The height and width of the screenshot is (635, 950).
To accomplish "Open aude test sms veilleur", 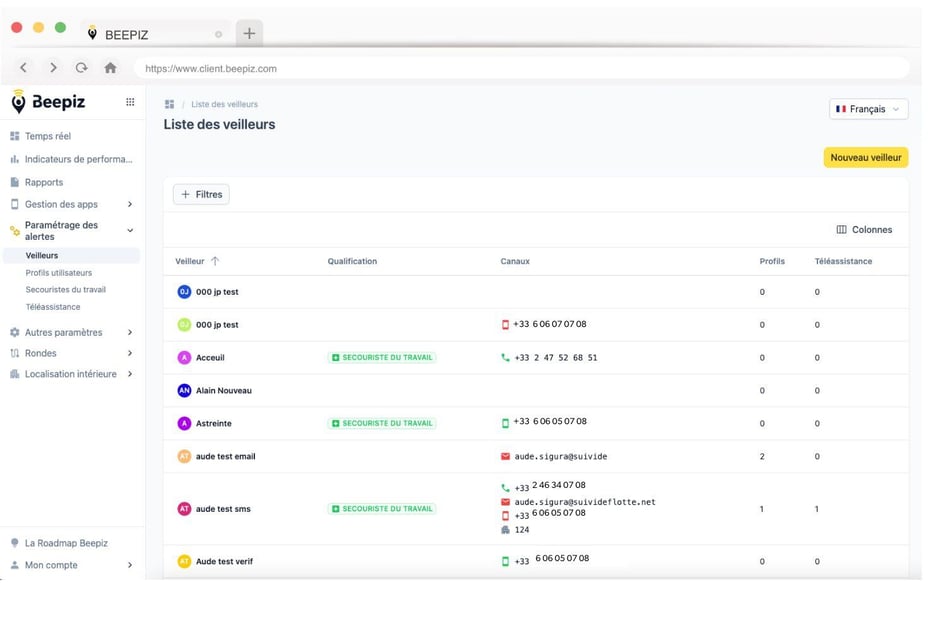I will tap(536, 509).
